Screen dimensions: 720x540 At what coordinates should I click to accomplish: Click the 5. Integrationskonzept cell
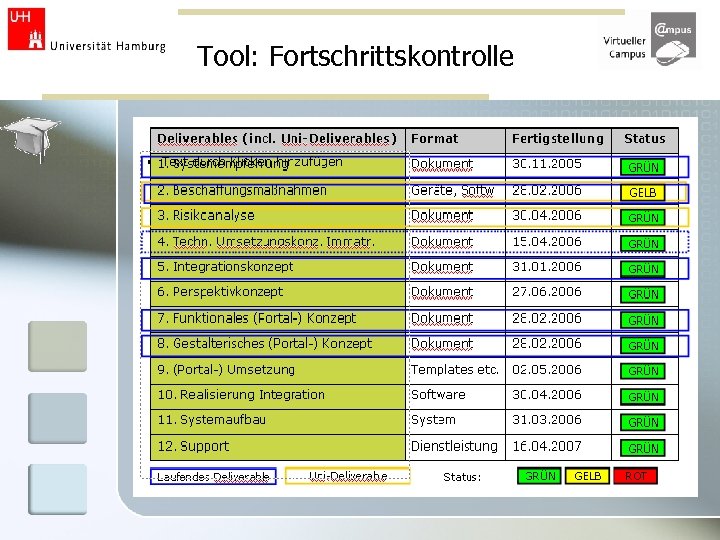[x=278, y=268]
